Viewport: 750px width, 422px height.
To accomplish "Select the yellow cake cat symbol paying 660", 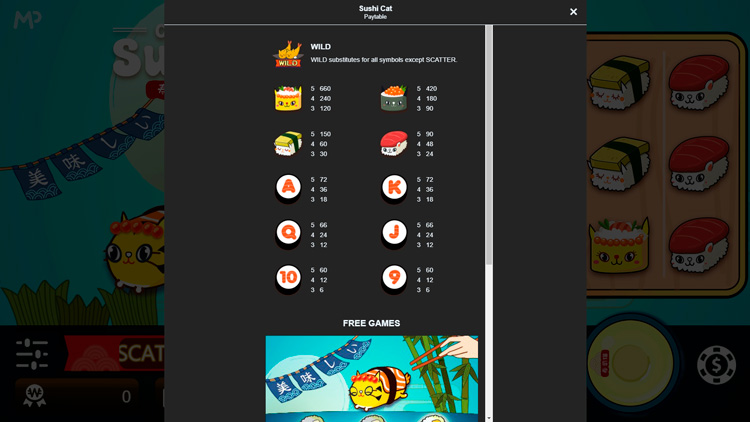I will (x=288, y=98).
